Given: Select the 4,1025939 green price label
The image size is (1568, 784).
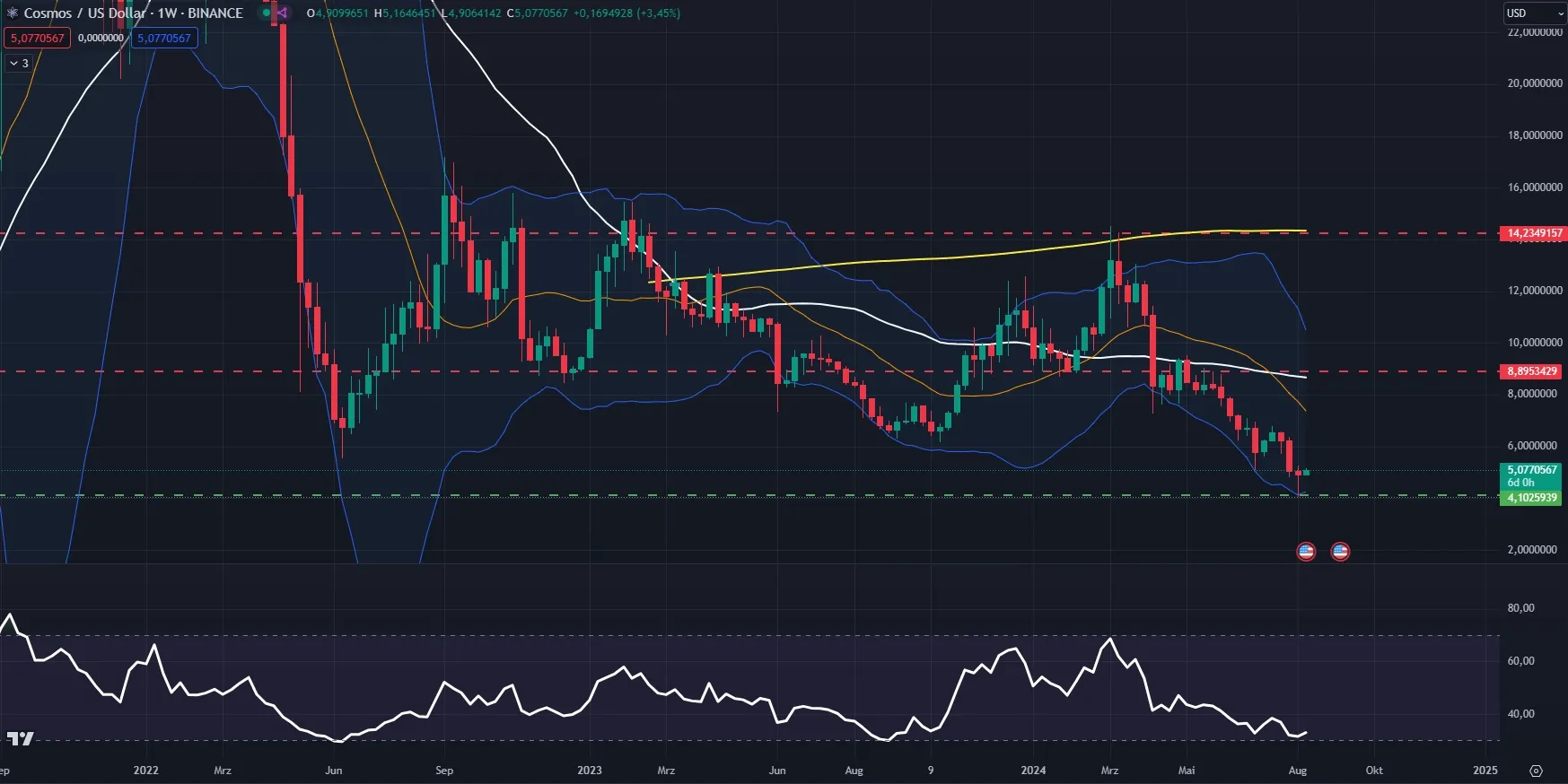Looking at the screenshot, I should tap(1531, 498).
